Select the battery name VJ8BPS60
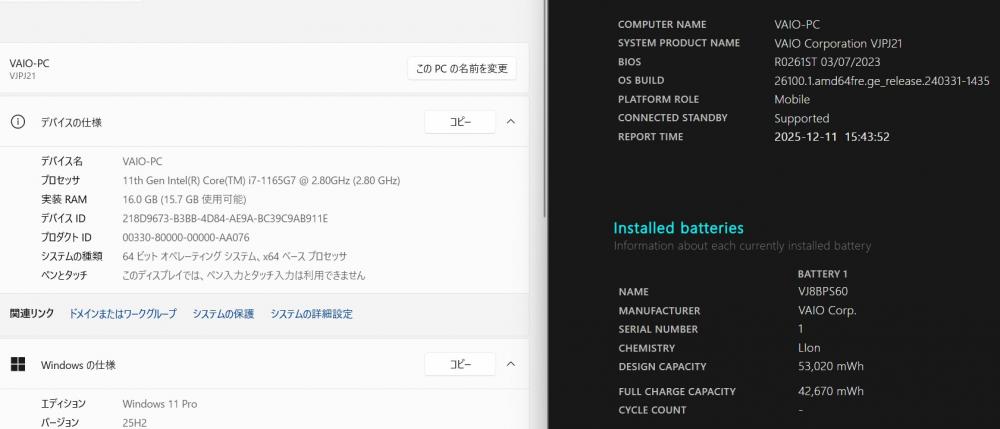The image size is (1000, 429). pyautogui.click(x=823, y=291)
